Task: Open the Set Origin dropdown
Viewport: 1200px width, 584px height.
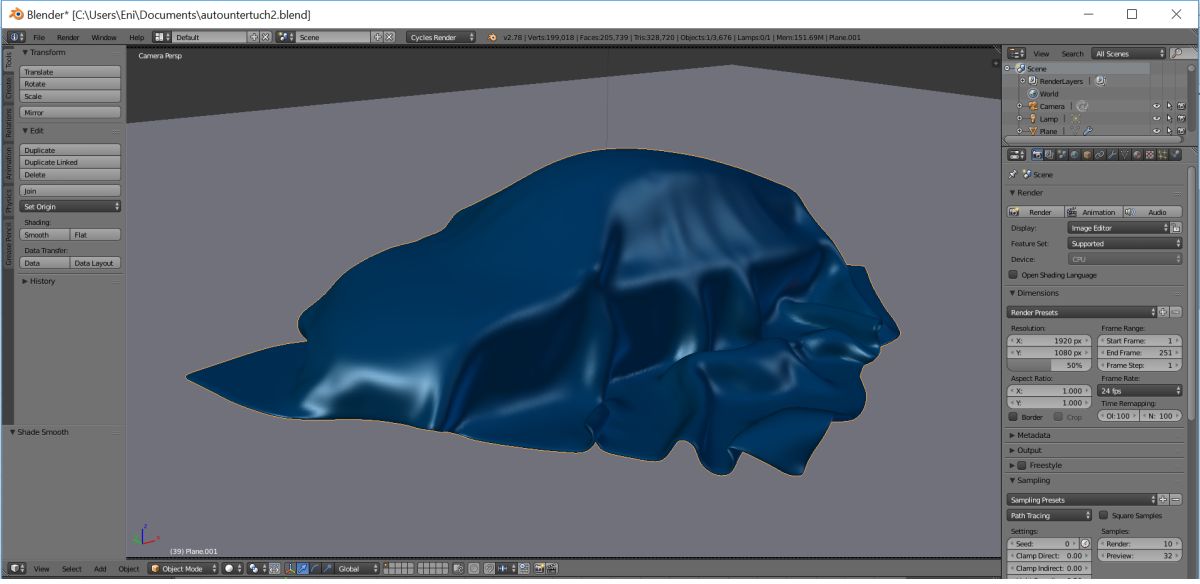Action: (70, 206)
